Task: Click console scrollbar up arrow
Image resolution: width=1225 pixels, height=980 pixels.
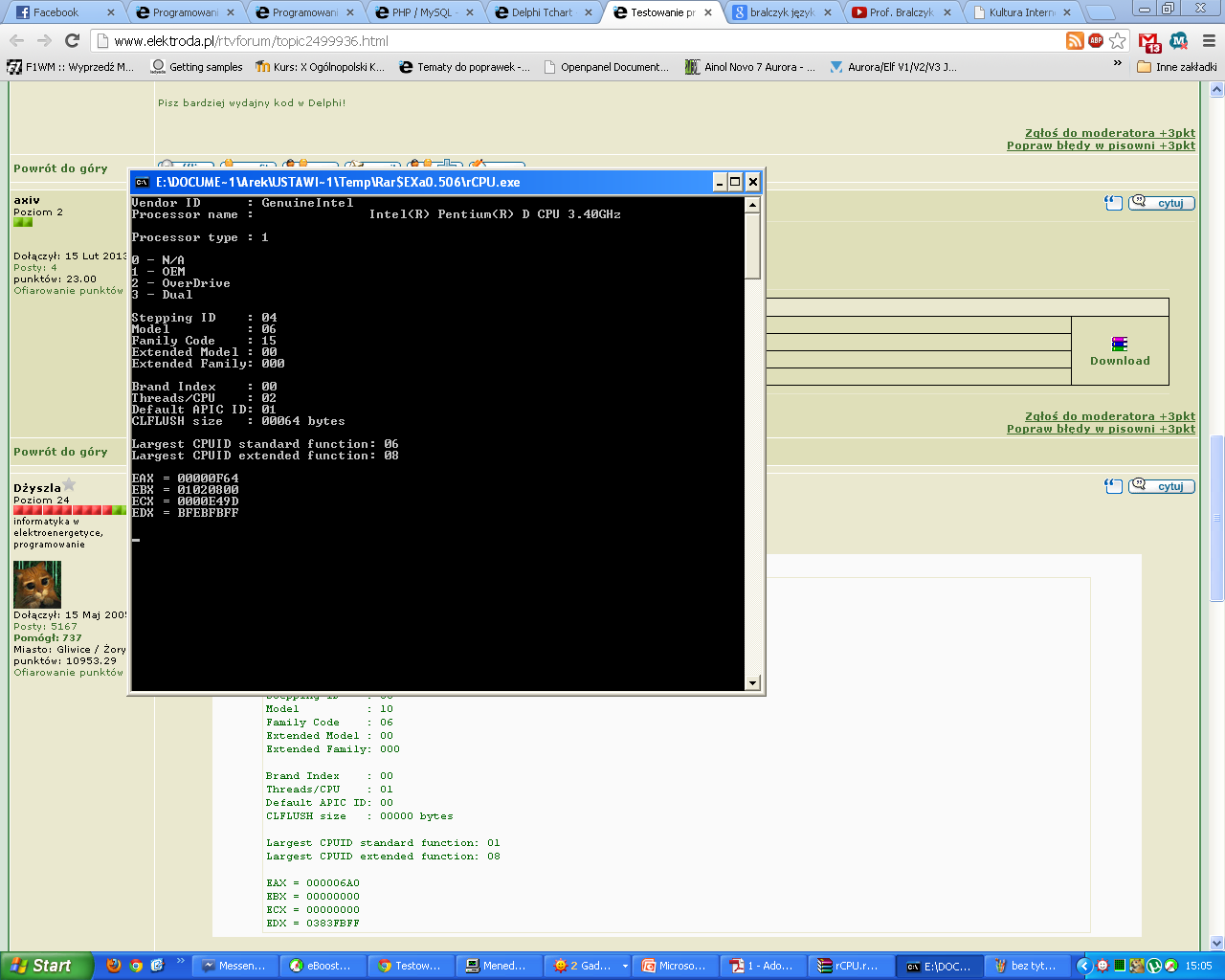Action: [x=752, y=204]
